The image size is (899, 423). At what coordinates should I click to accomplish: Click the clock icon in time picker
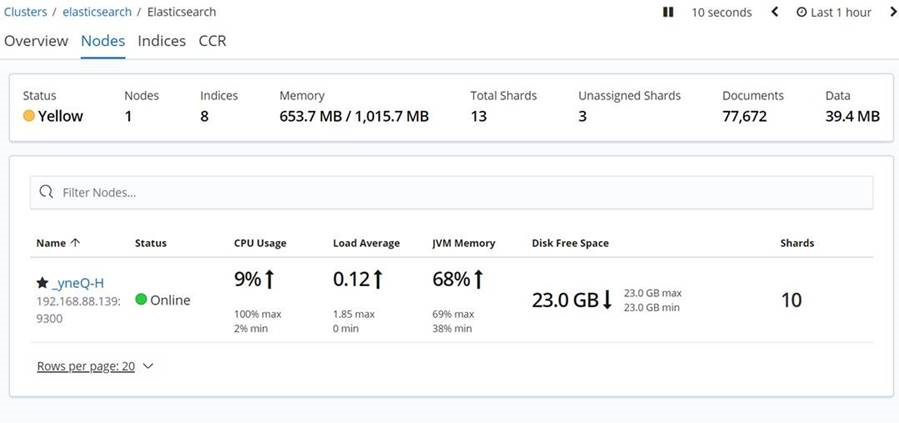(x=802, y=12)
